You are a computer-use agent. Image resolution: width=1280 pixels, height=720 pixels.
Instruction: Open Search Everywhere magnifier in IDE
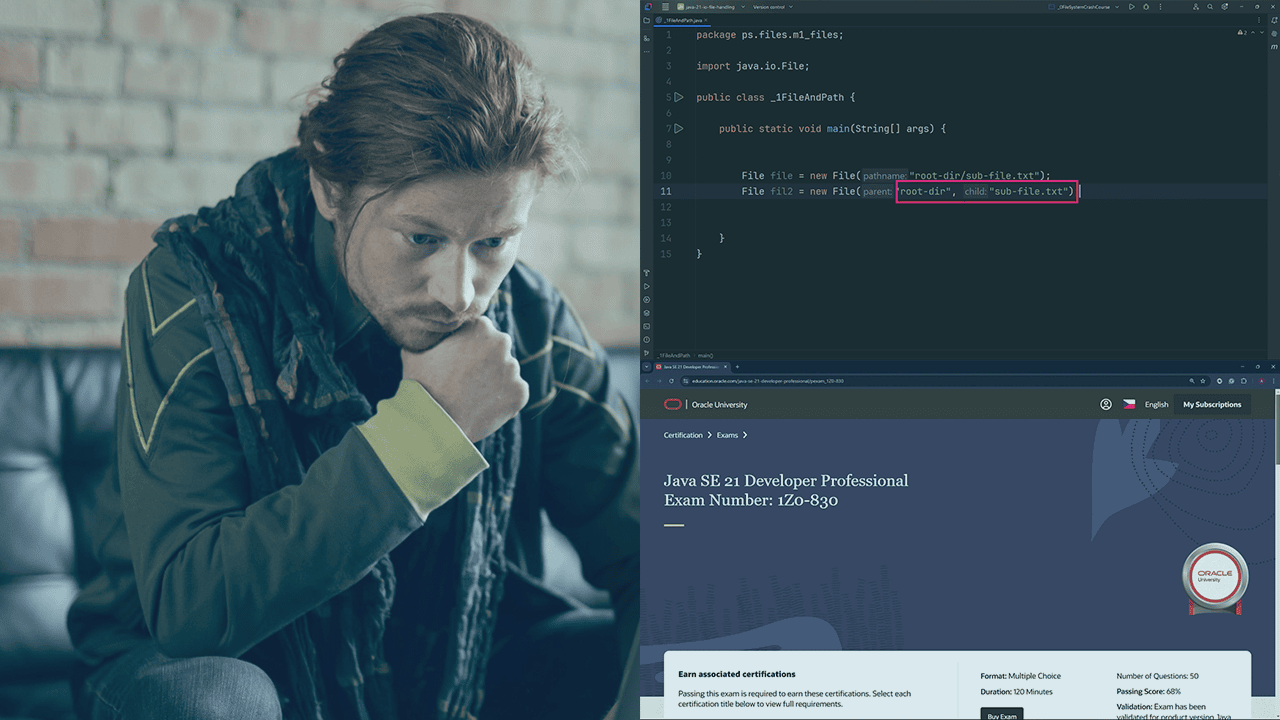click(x=1210, y=7)
